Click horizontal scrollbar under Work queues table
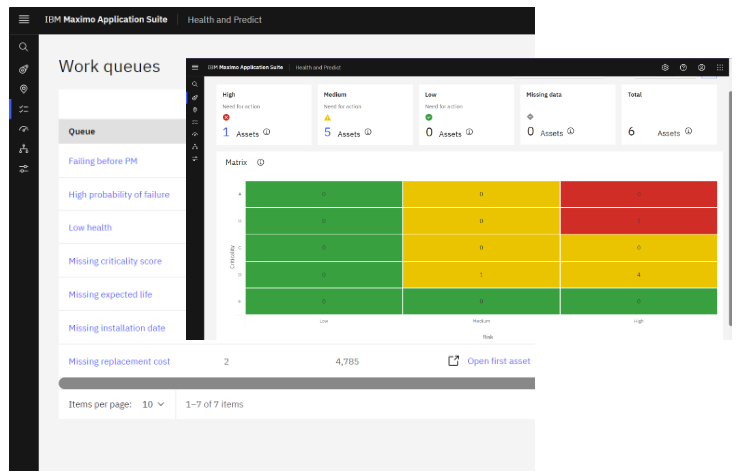Image resolution: width=739 pixels, height=473 pixels. click(x=296, y=383)
